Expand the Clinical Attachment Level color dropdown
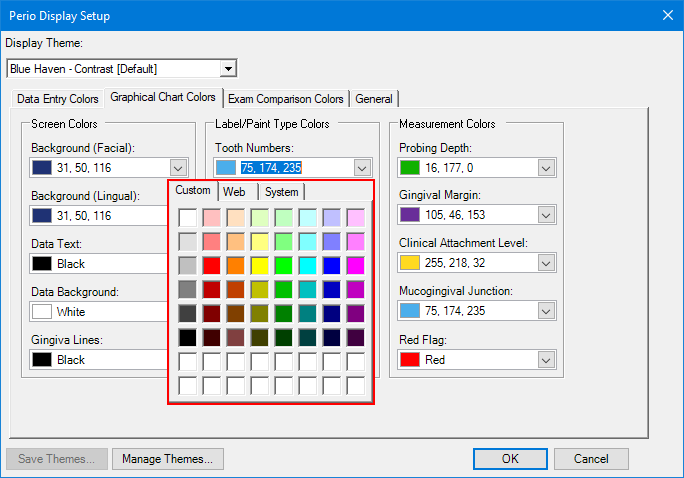Screen dimensions: 684x478 546,263
